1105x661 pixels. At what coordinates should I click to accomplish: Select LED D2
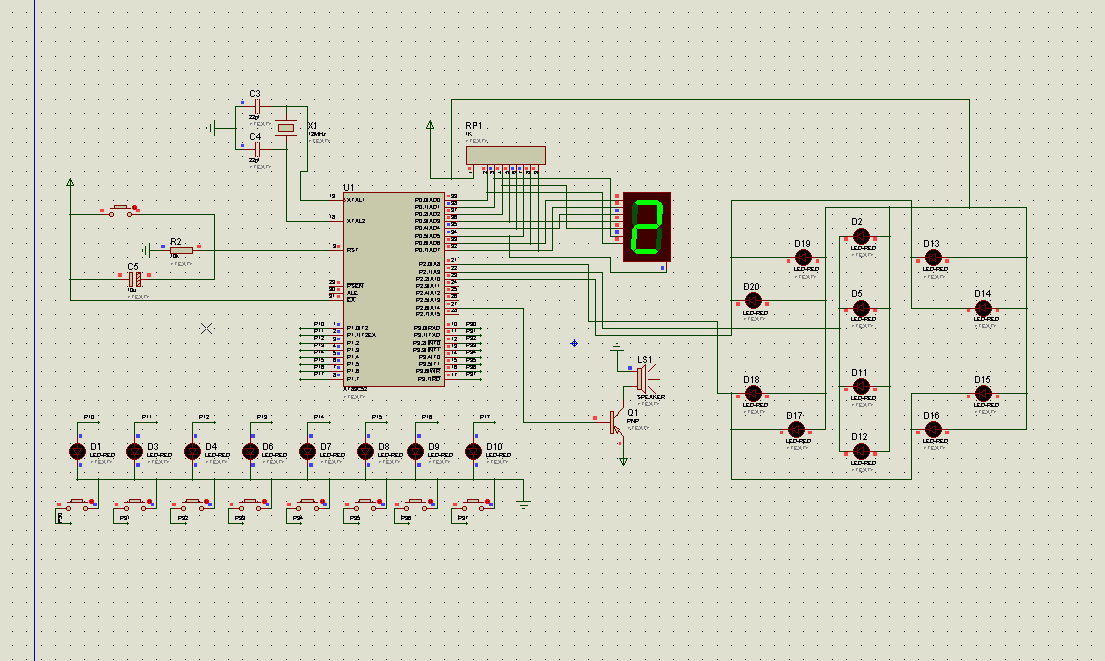click(x=861, y=237)
